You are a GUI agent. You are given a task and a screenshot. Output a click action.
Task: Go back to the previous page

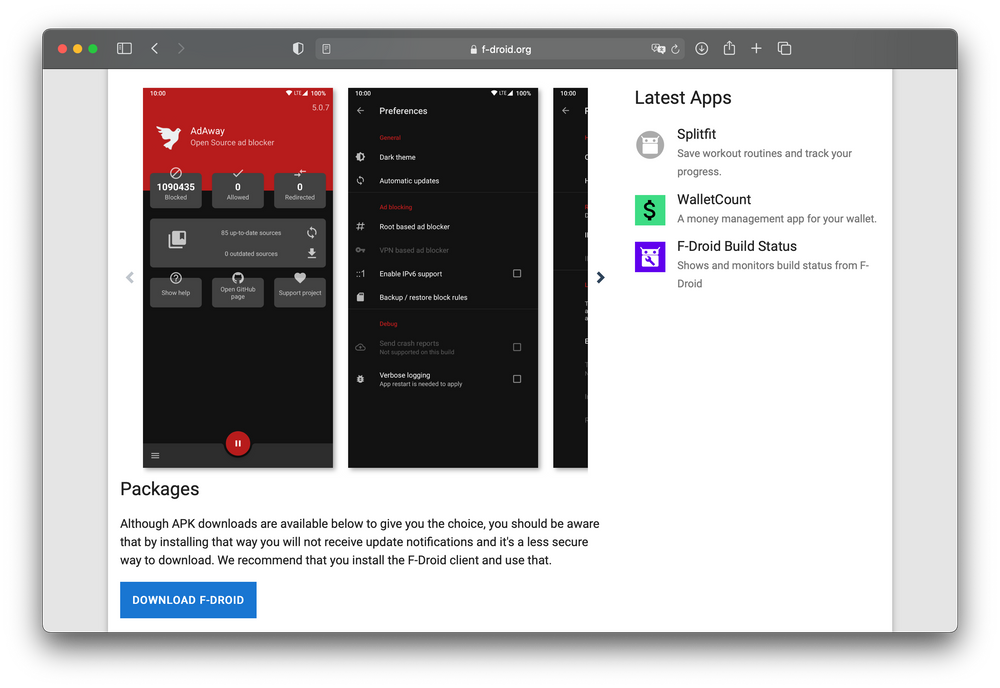[x=154, y=48]
